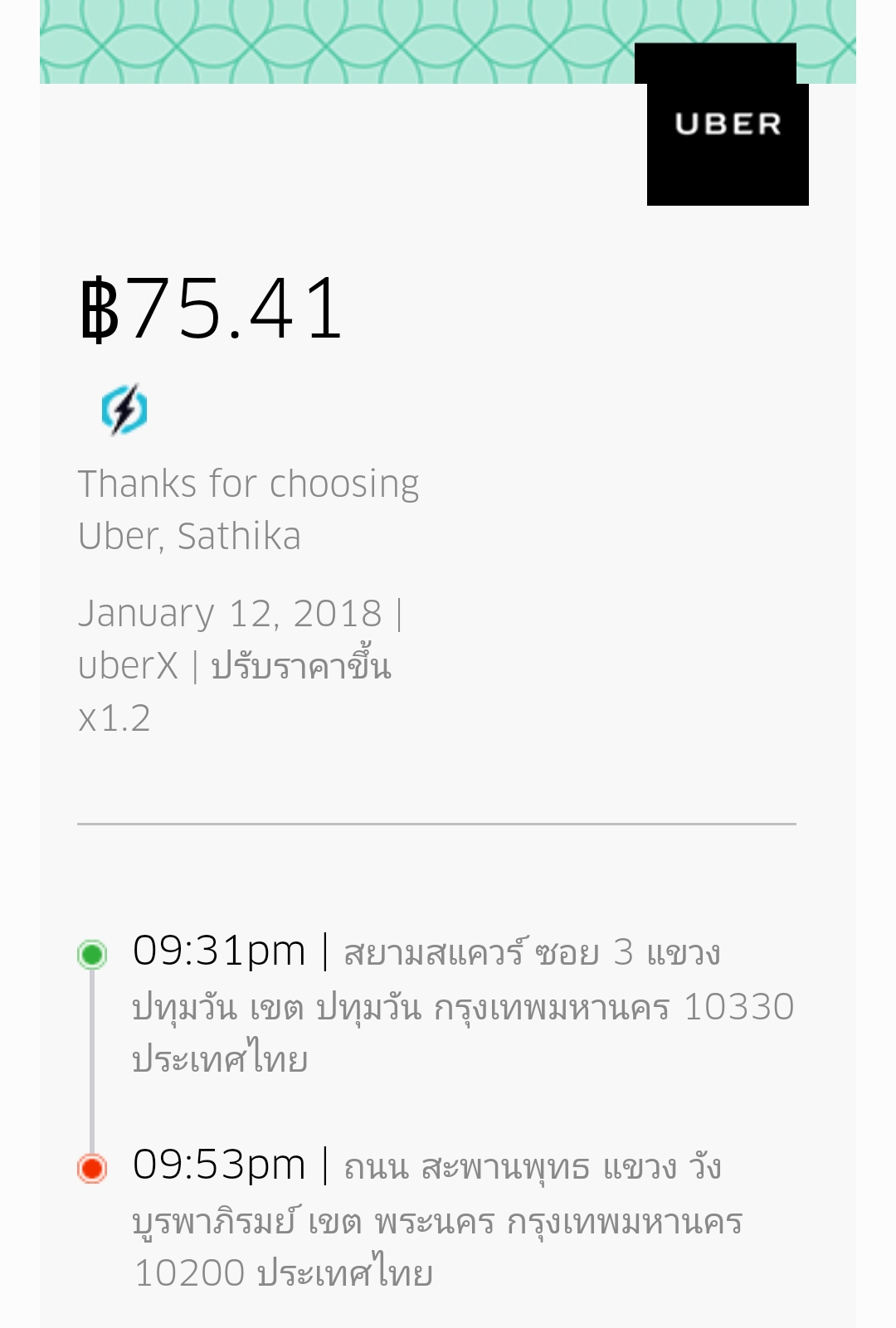Tap the ปรับราคาขึ้น surge pricing text
The image size is (896, 1328).
coord(300,666)
